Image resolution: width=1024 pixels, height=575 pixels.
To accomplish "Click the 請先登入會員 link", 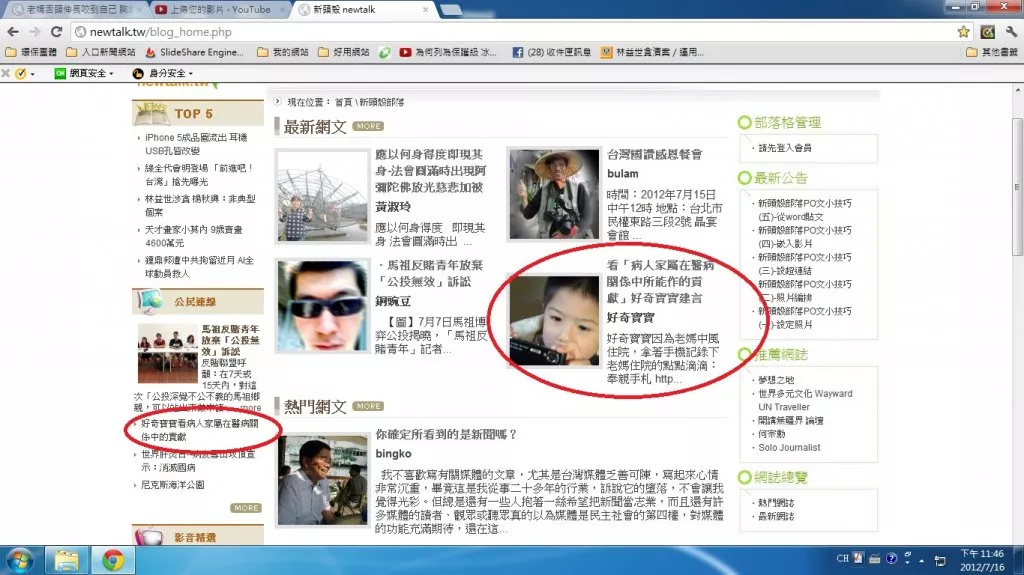I will coord(784,148).
